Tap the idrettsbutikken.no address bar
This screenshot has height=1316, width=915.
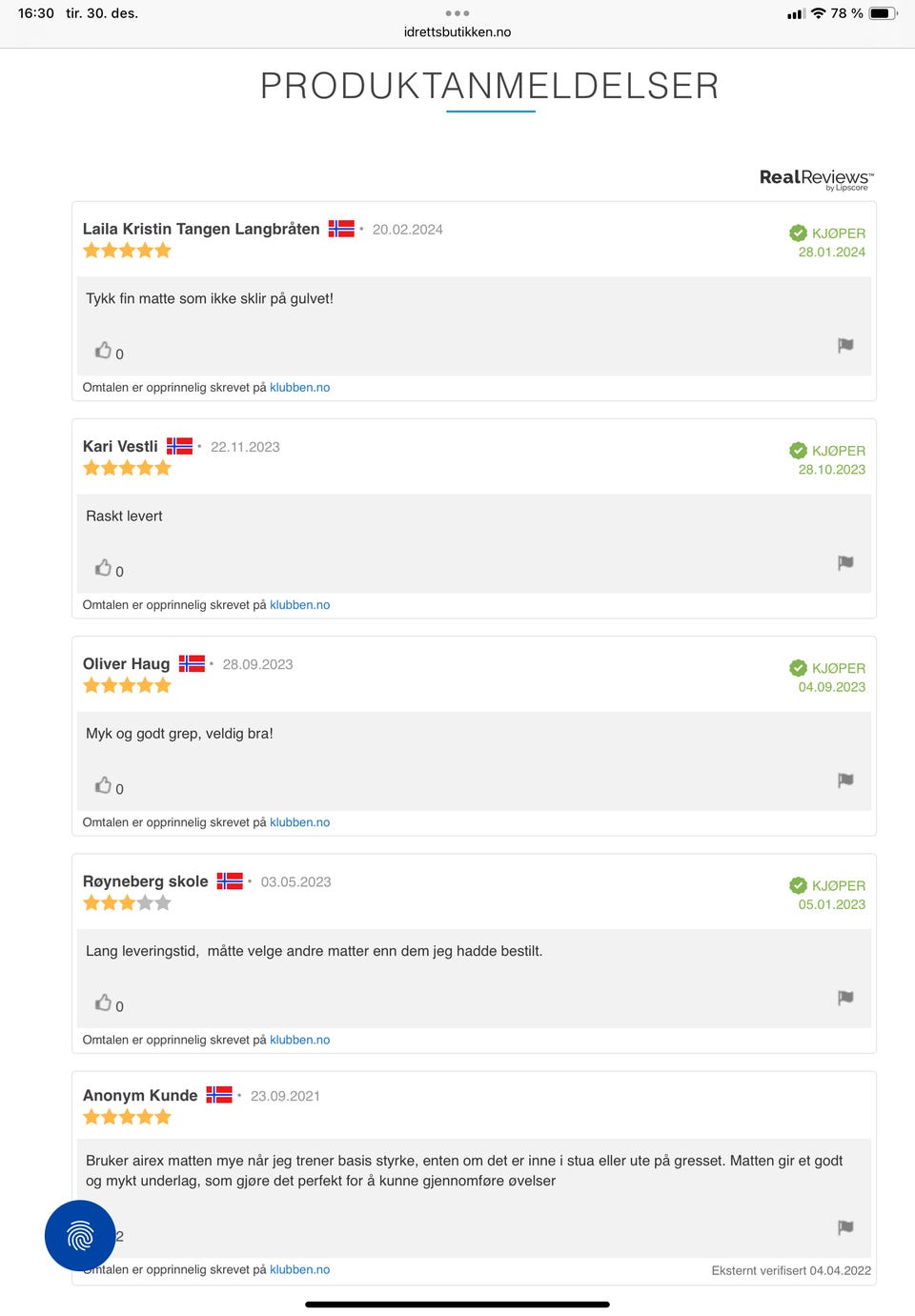point(457,32)
